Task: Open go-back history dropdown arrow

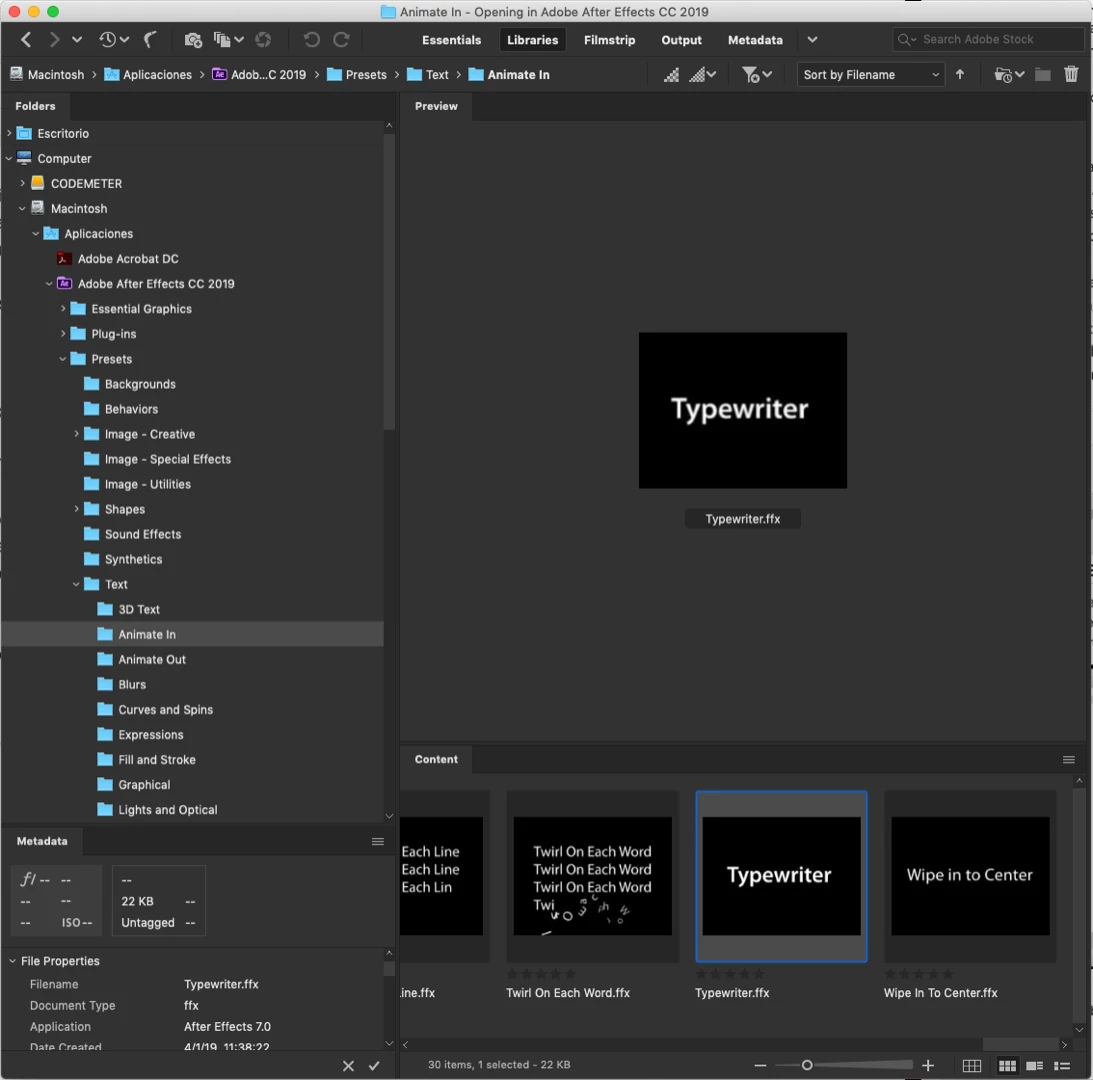Action: (x=77, y=40)
